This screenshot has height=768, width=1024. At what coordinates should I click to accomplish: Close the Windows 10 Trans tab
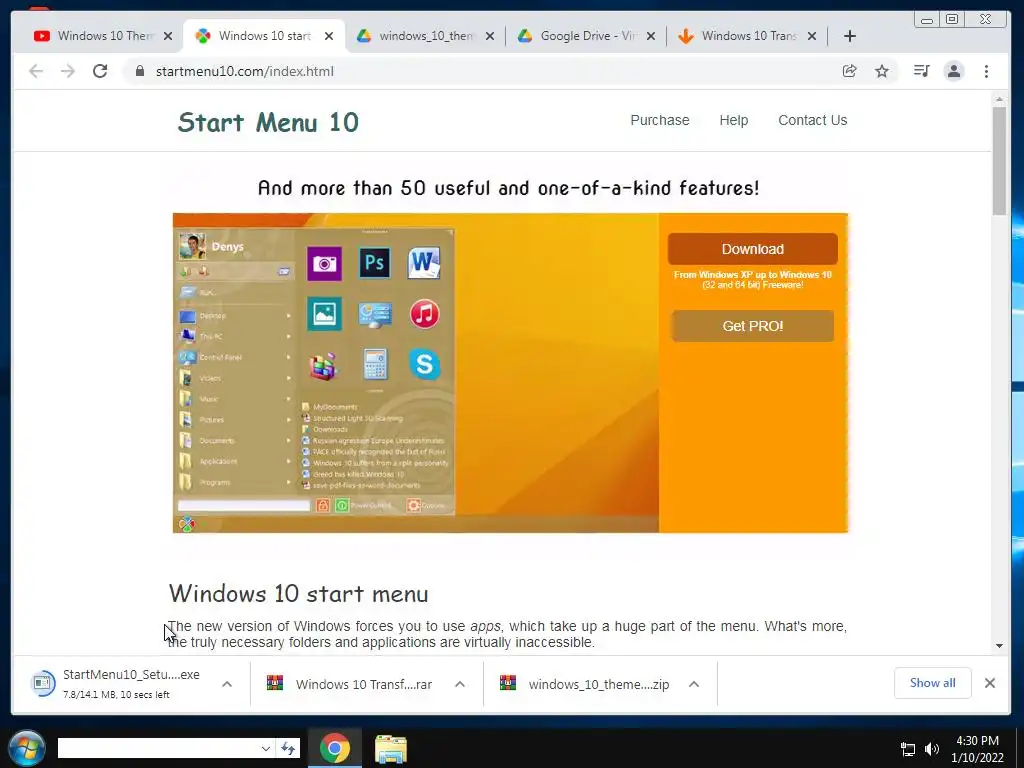[x=812, y=36]
